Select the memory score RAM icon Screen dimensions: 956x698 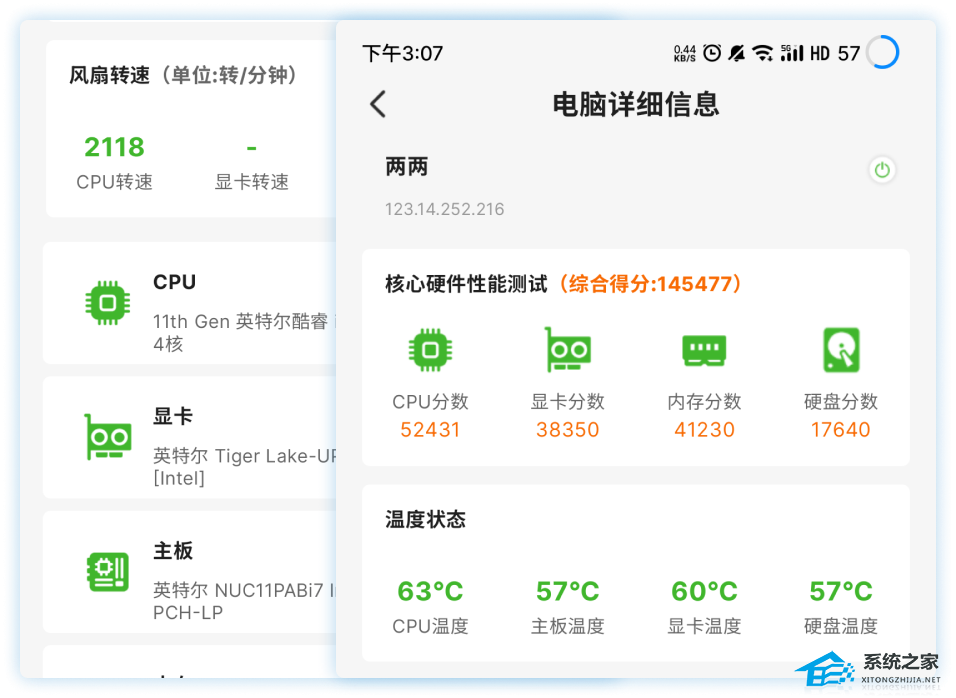[704, 351]
